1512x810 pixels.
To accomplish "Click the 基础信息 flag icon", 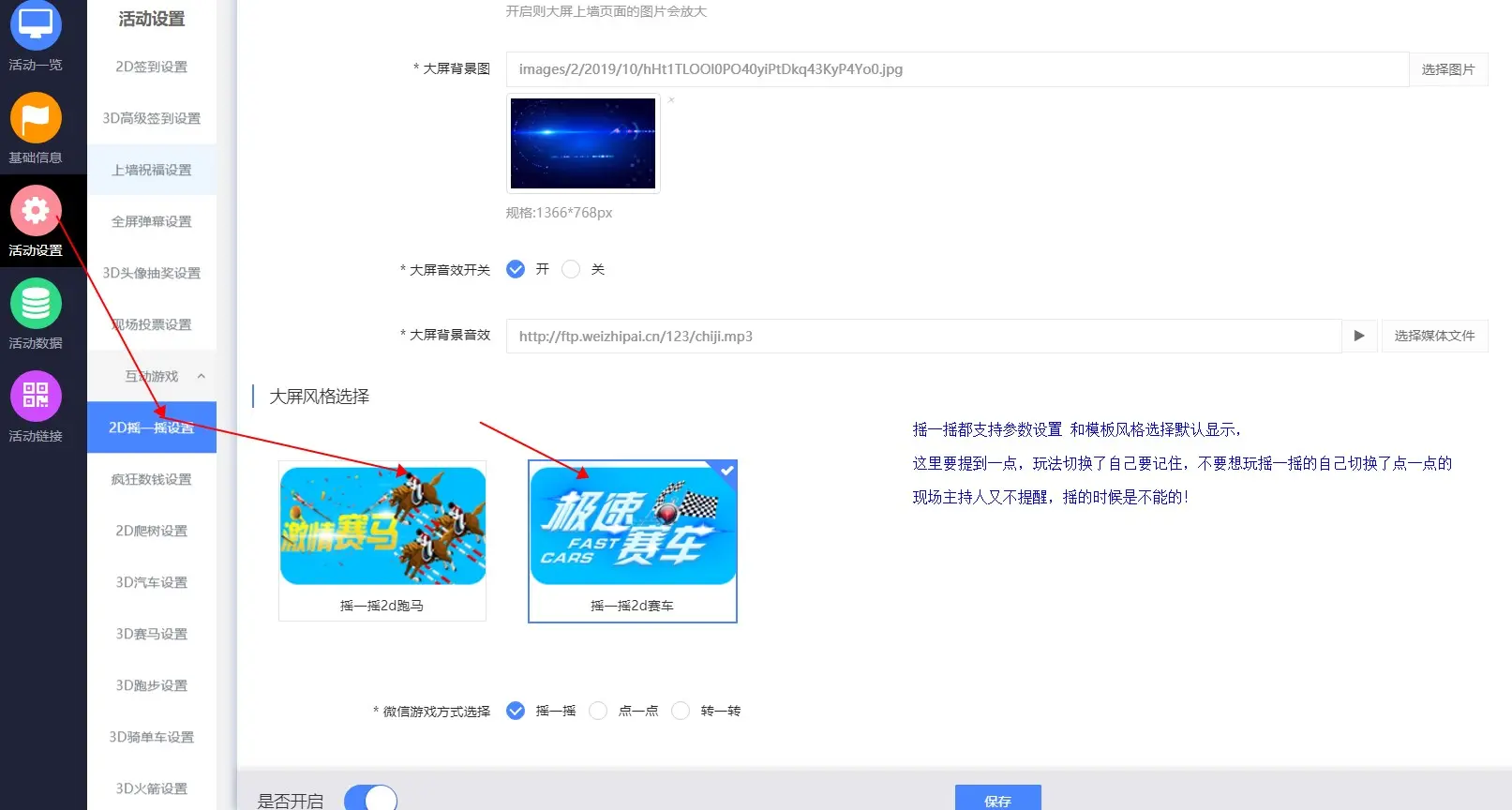I will coord(36,118).
